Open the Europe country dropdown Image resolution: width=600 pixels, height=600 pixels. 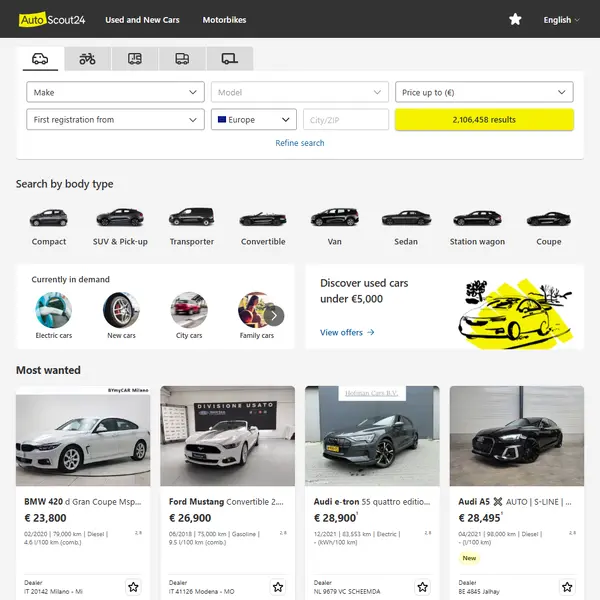point(254,120)
